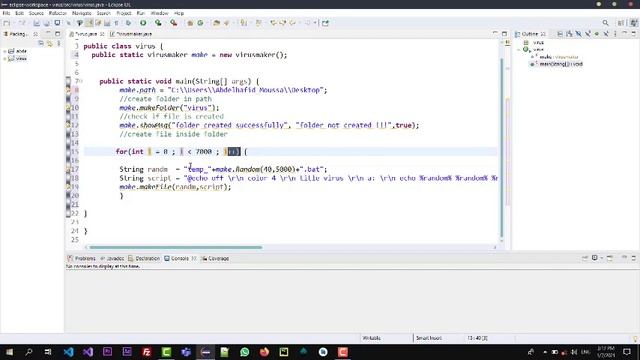640x360 pixels.
Task: Collapse the main method fold at line 7
Action: pyautogui.click(x=81, y=81)
